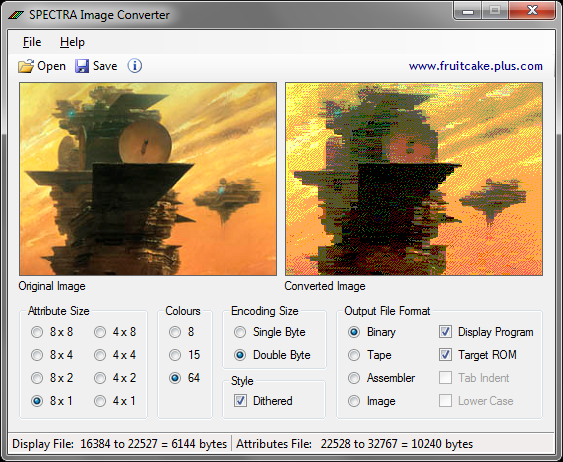
Task: Click the Open folder icon
Action: 26,66
